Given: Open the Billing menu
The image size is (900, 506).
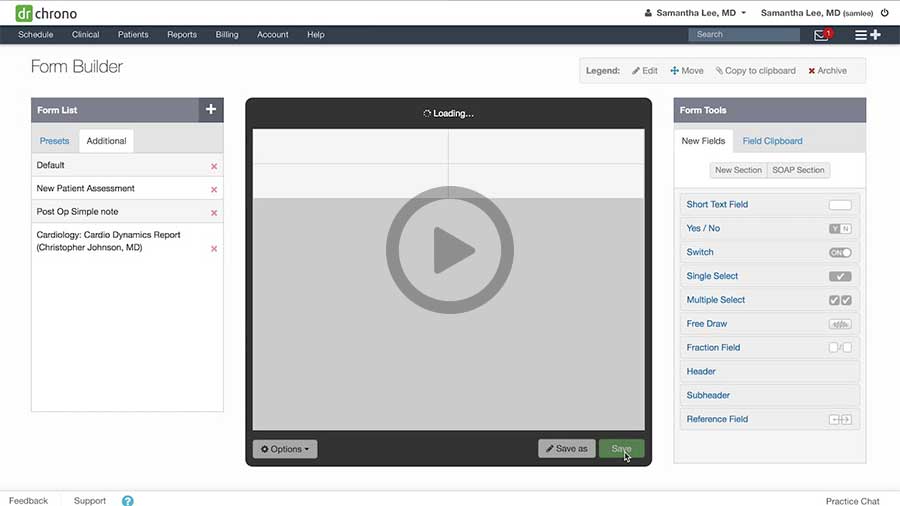Looking at the screenshot, I should 227,34.
